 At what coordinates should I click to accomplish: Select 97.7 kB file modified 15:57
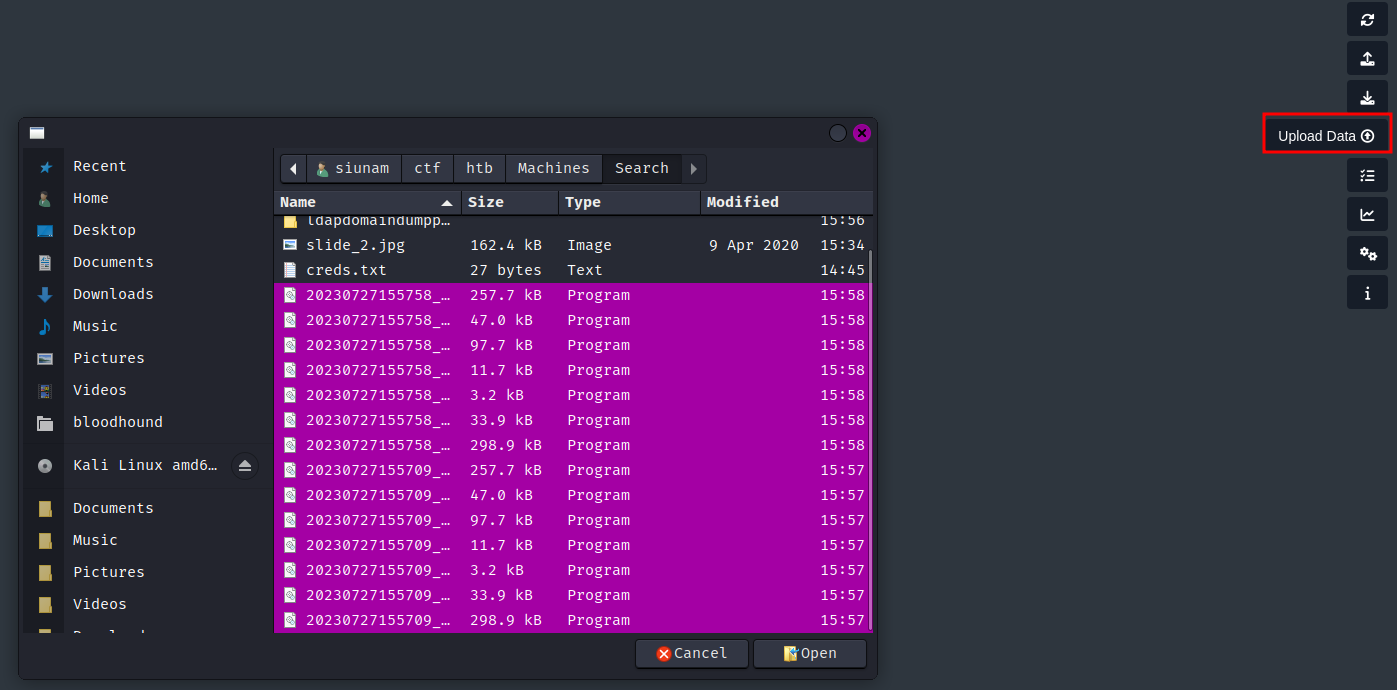point(572,520)
